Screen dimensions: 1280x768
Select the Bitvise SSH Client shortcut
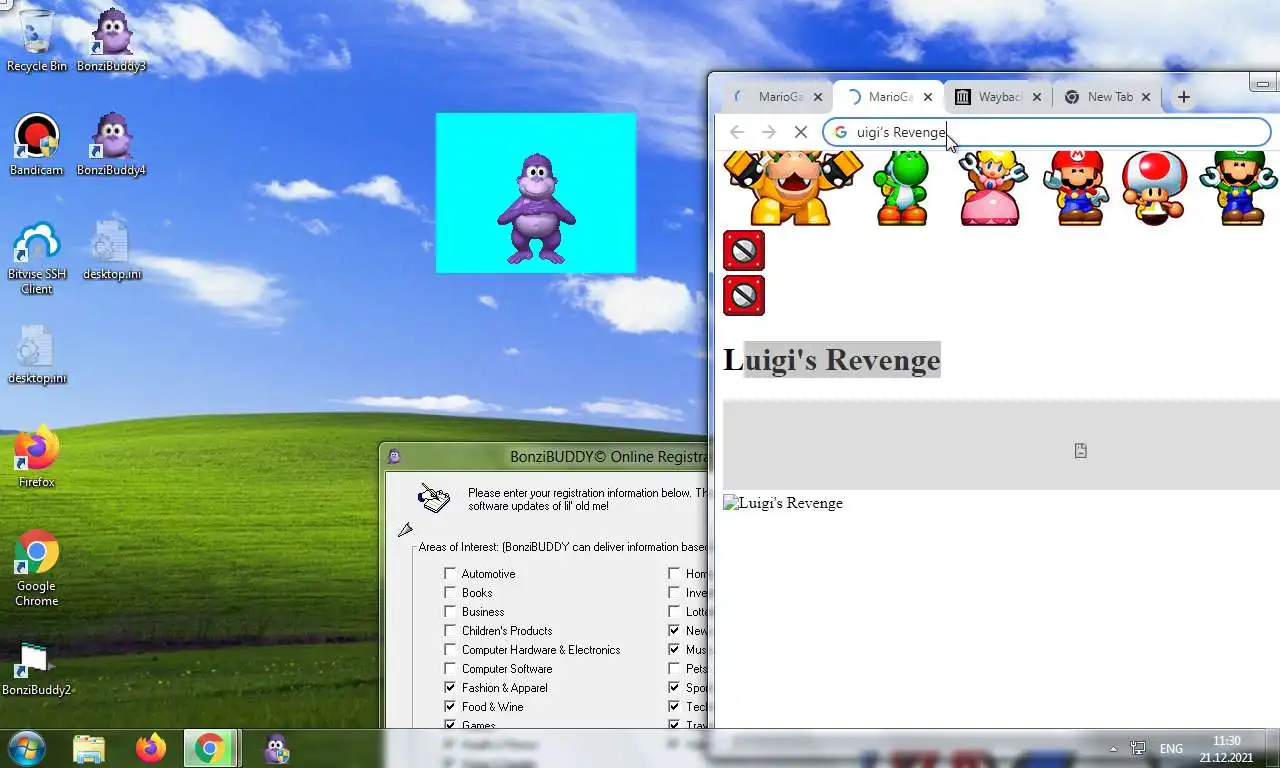pos(37,256)
